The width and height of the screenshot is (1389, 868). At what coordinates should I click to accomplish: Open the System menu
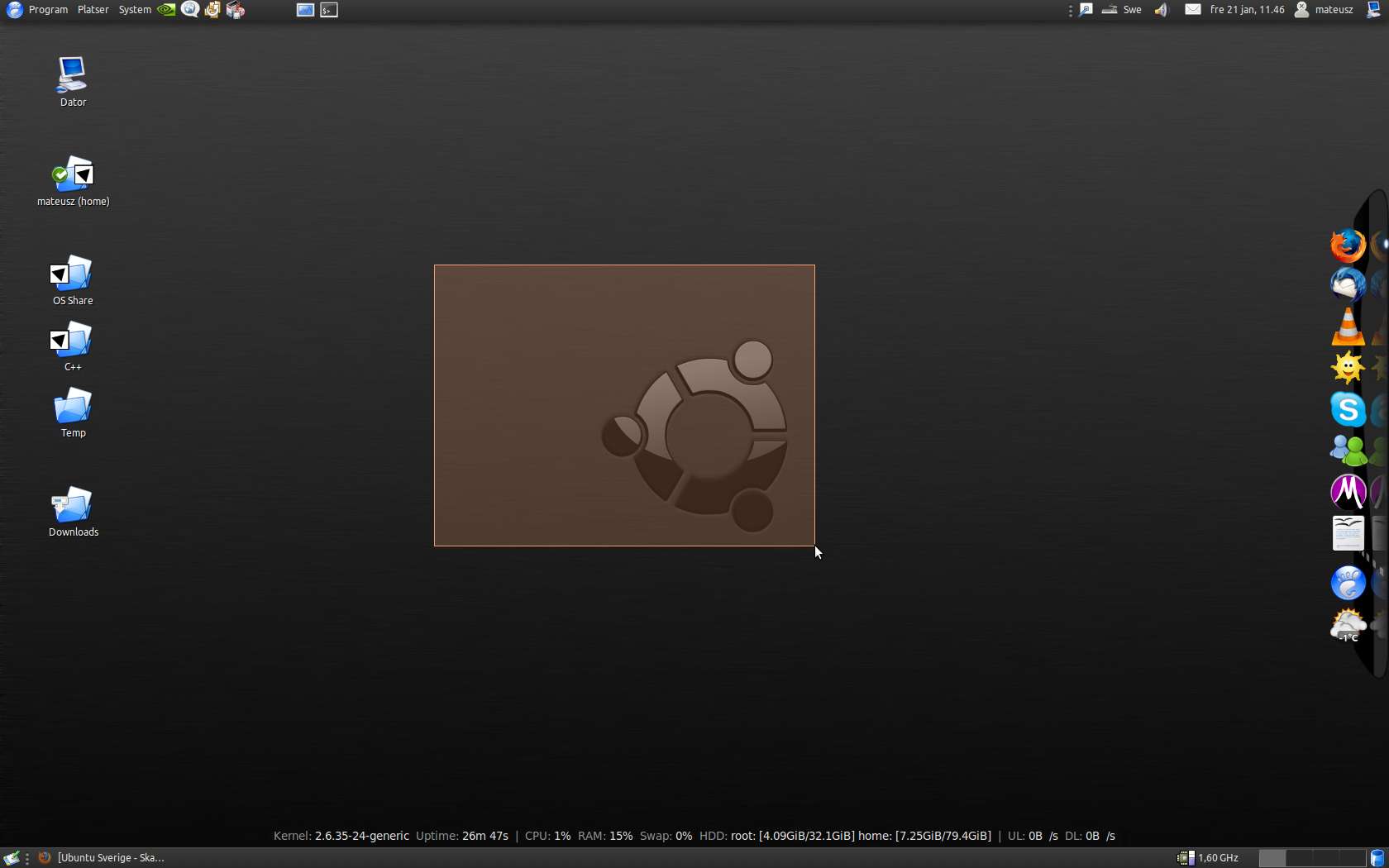pos(135,10)
